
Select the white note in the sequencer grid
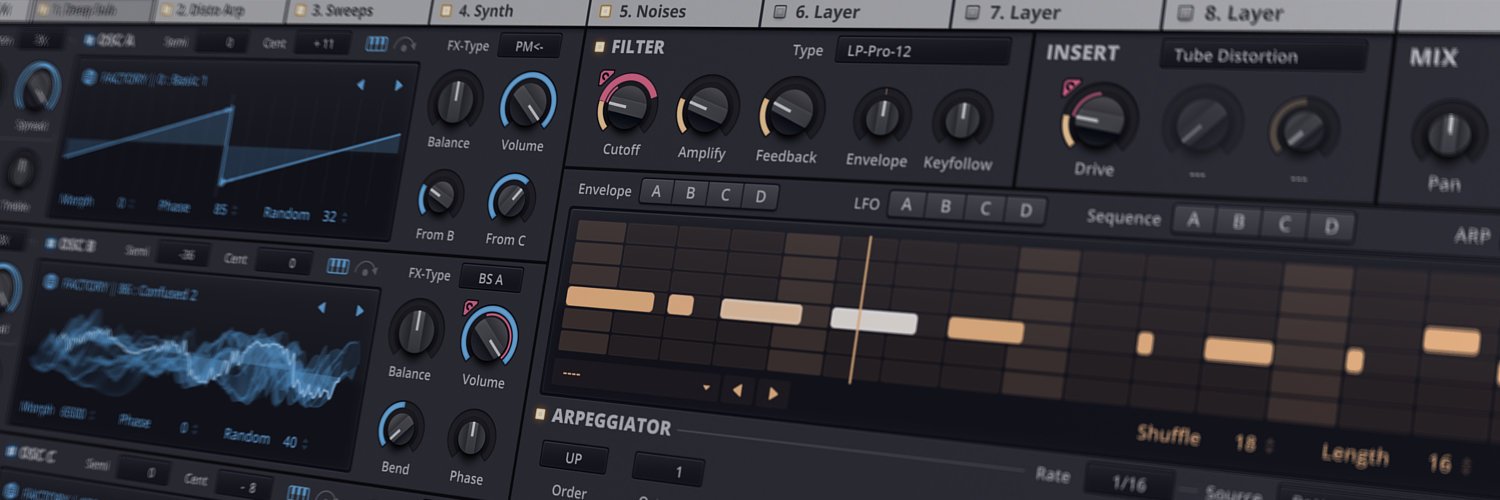(874, 321)
